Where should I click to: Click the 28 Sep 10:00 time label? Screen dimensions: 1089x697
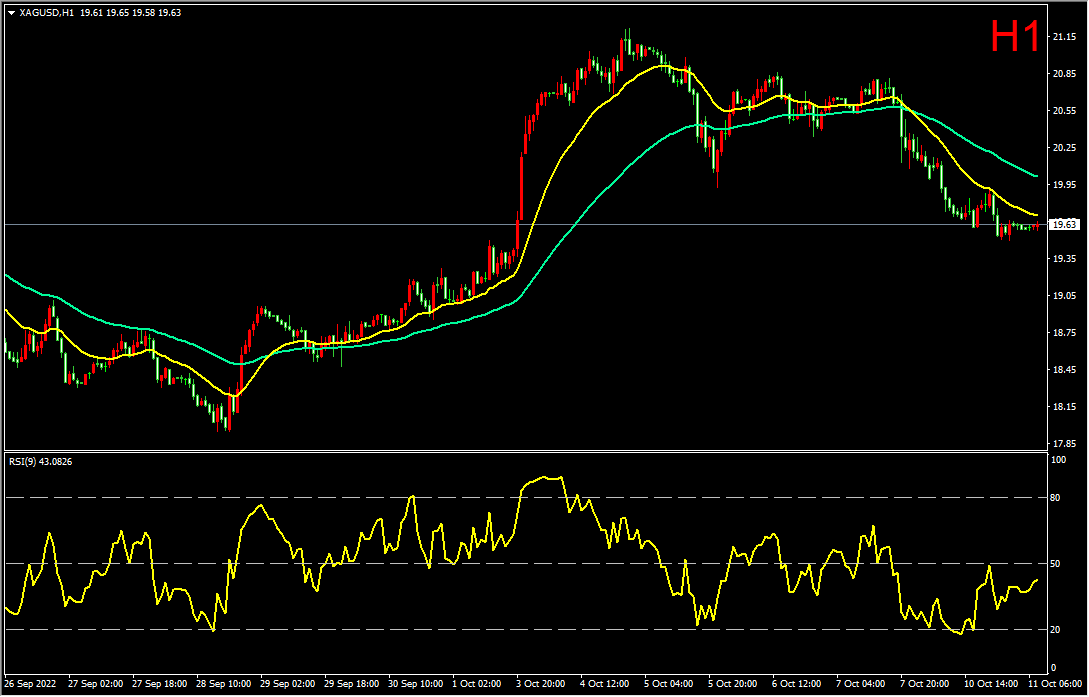[x=224, y=684]
